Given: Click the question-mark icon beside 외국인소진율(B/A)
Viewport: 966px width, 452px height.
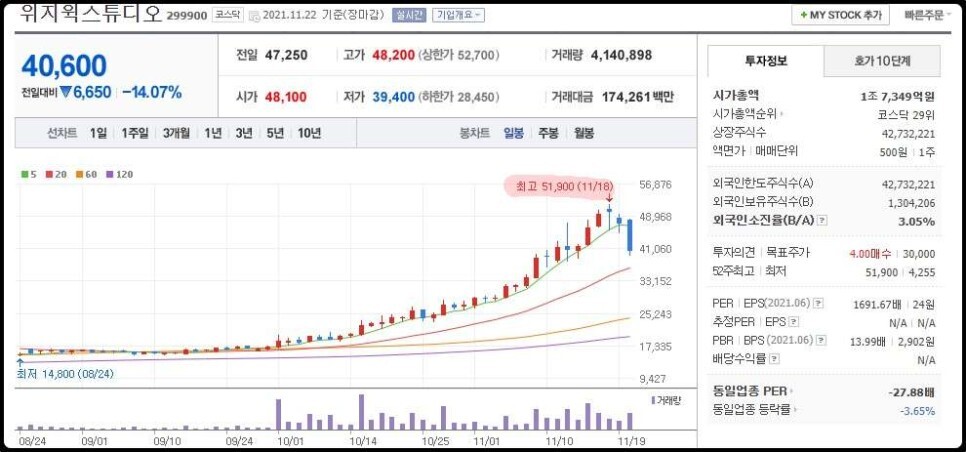Looking at the screenshot, I should pyautogui.click(x=822, y=220).
